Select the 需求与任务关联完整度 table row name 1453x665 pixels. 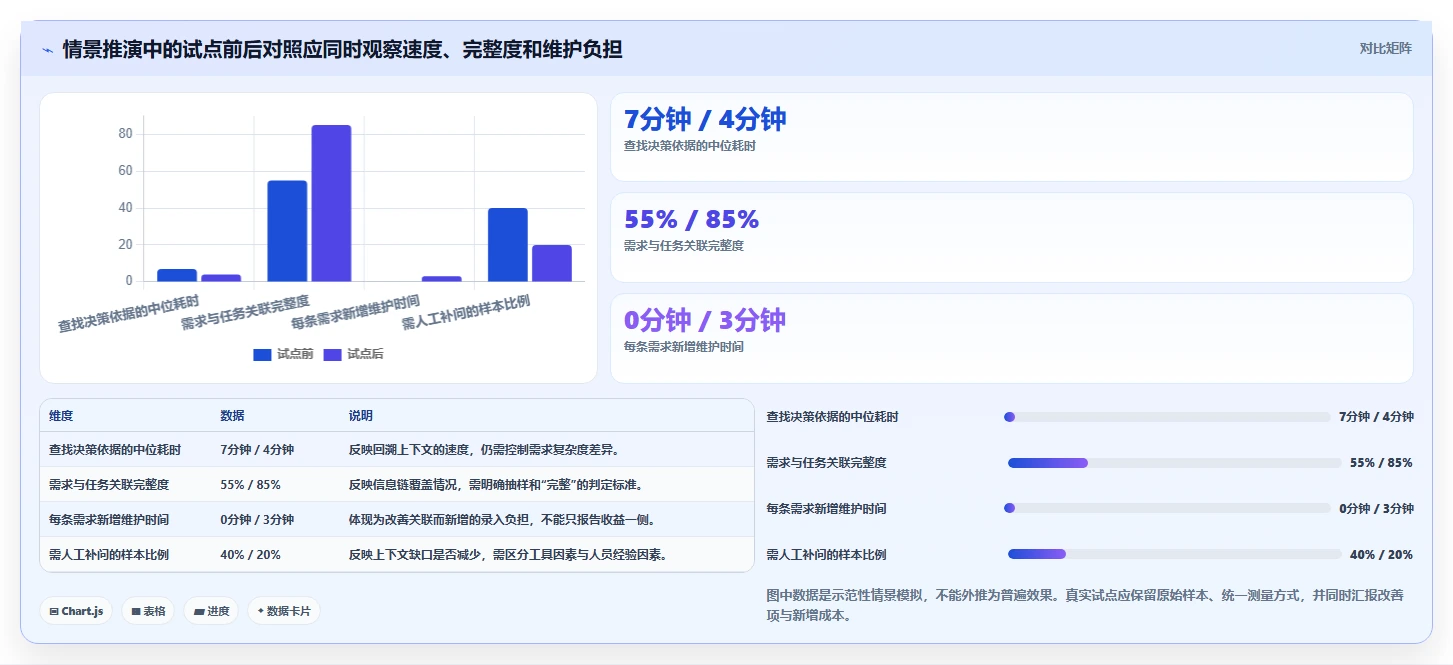point(109,485)
